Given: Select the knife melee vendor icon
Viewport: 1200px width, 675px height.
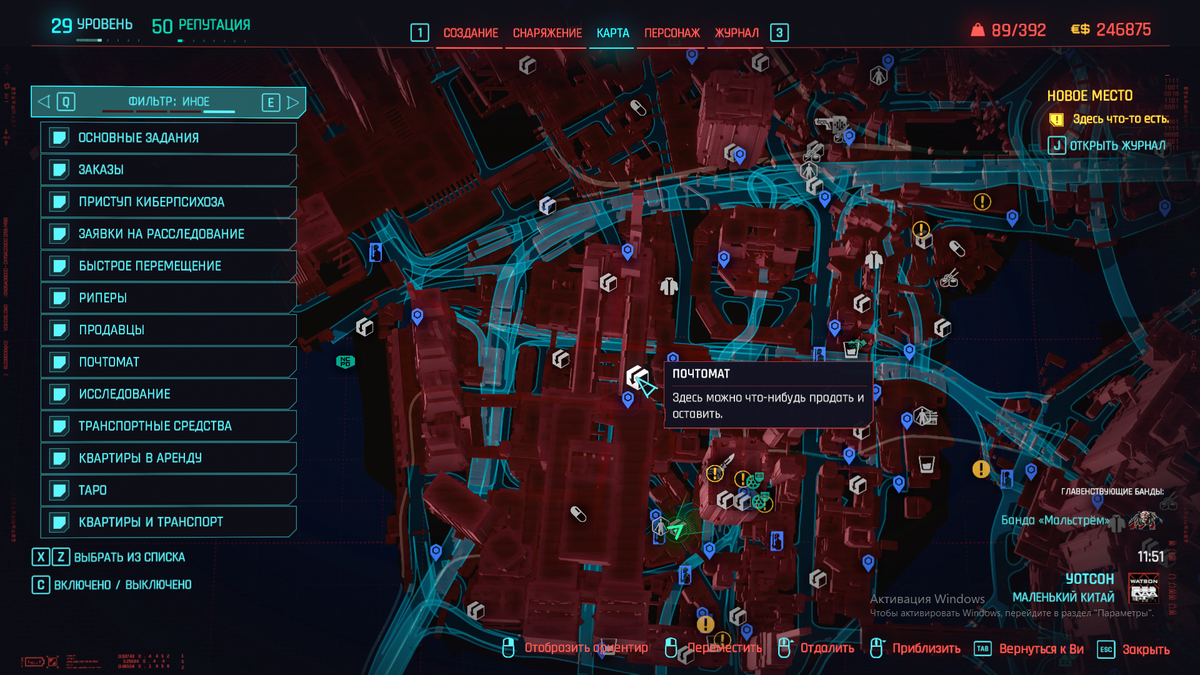Looking at the screenshot, I should (729, 461).
